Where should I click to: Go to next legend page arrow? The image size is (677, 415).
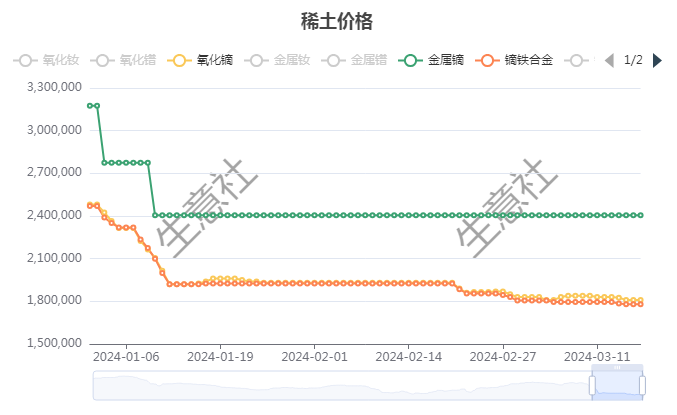657,60
